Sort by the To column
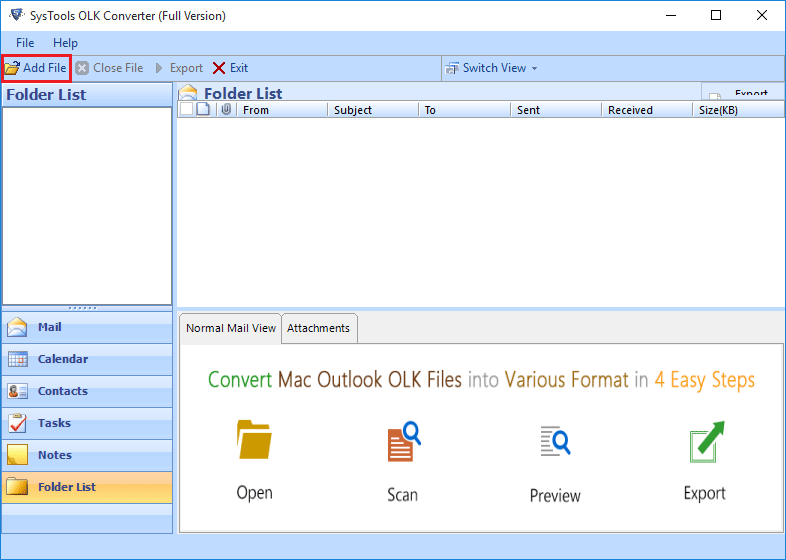The width and height of the screenshot is (786, 560). pyautogui.click(x=464, y=110)
